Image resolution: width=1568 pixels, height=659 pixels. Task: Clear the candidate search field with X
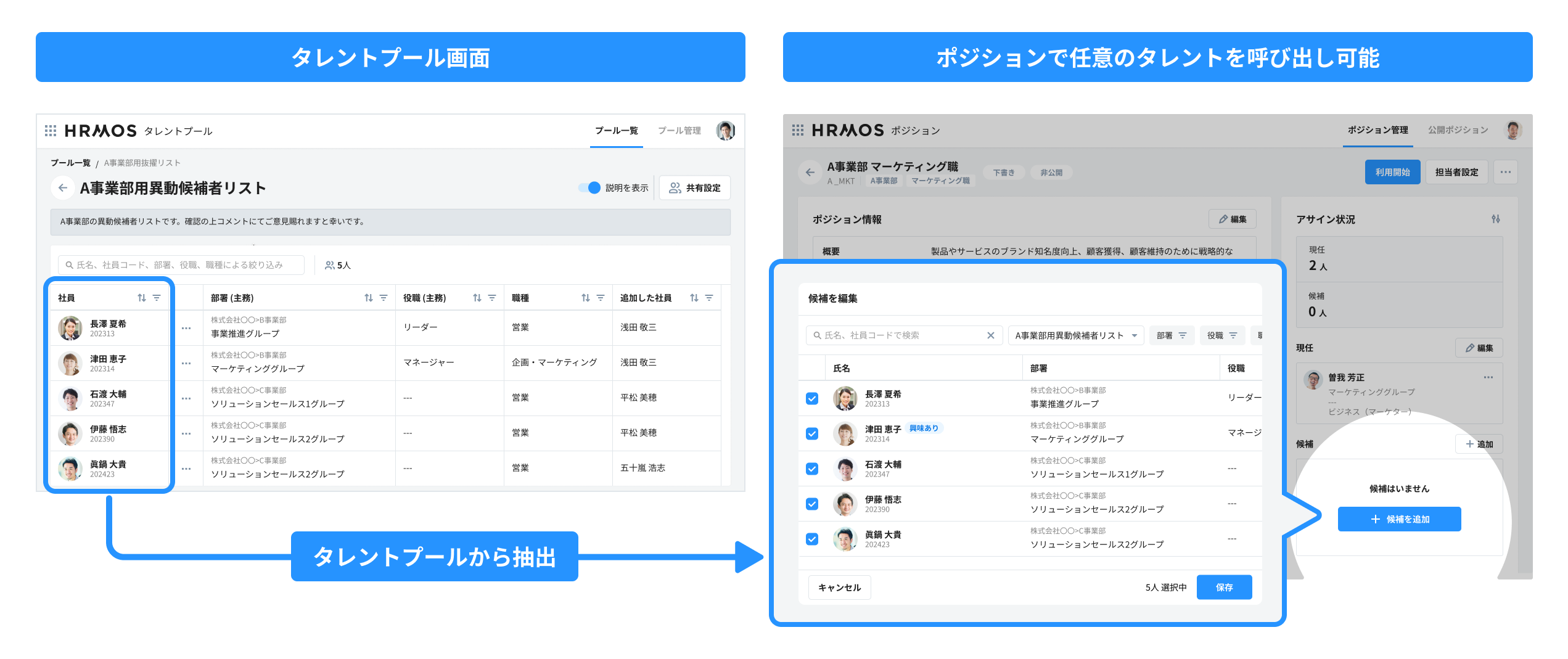(990, 335)
